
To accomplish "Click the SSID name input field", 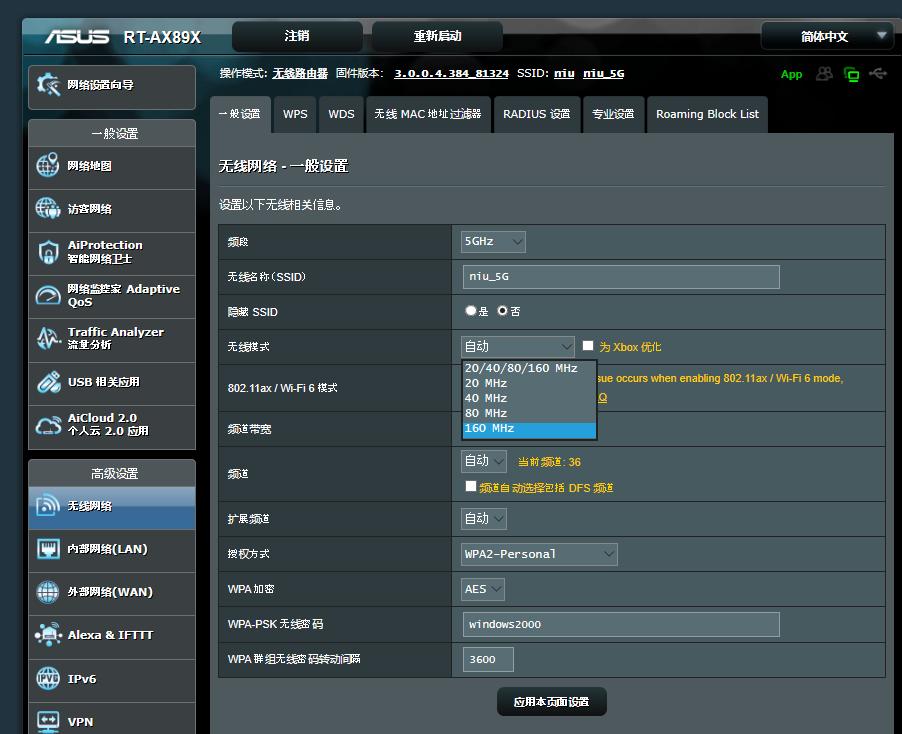I will pyautogui.click(x=620, y=277).
